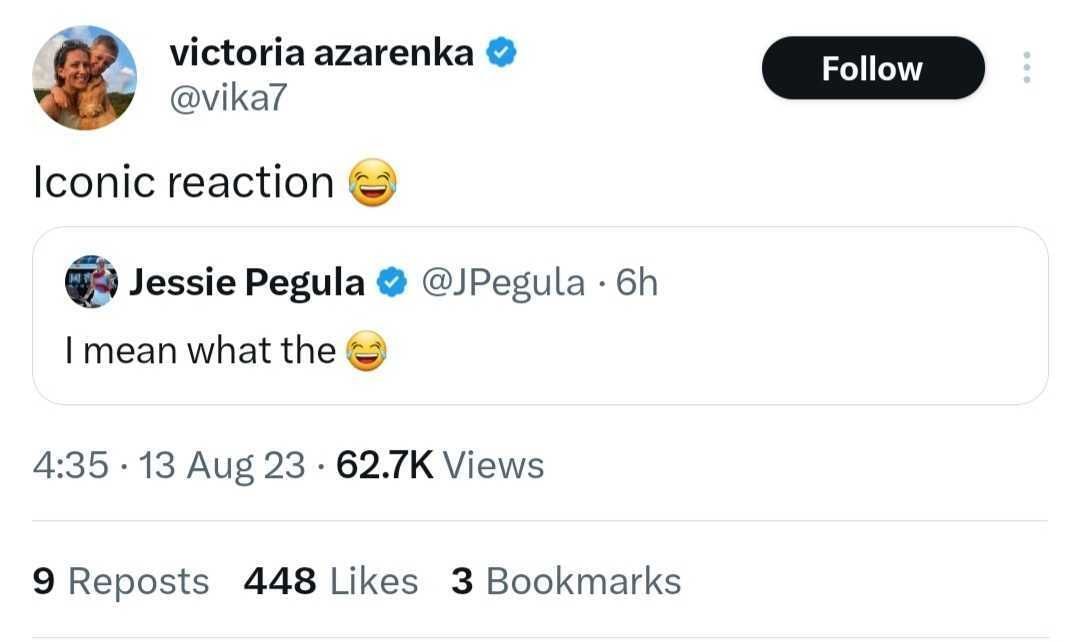The height and width of the screenshot is (642, 1080).
Task: Open the 448 Likes list
Action: [x=331, y=581]
